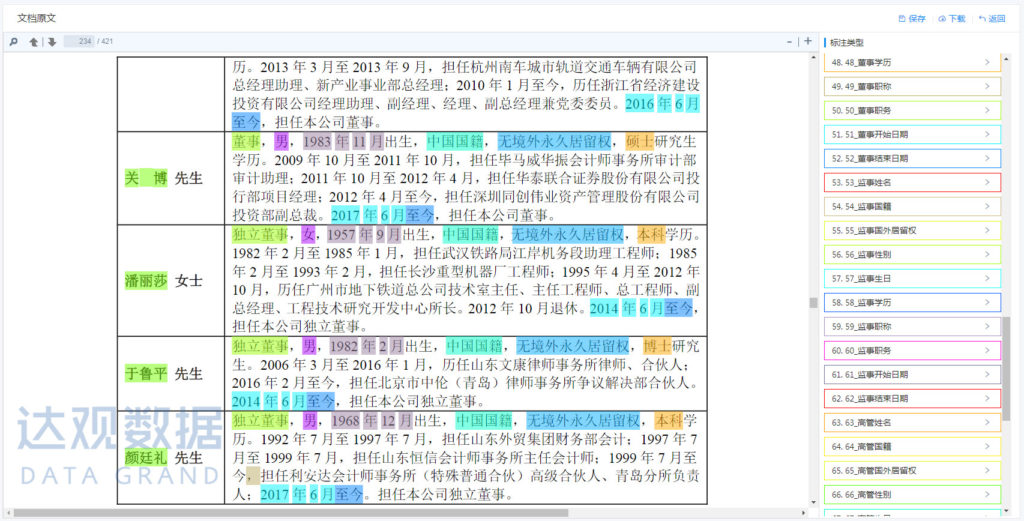Click the 返回 return button
The image size is (1024, 521).
[x=992, y=19]
